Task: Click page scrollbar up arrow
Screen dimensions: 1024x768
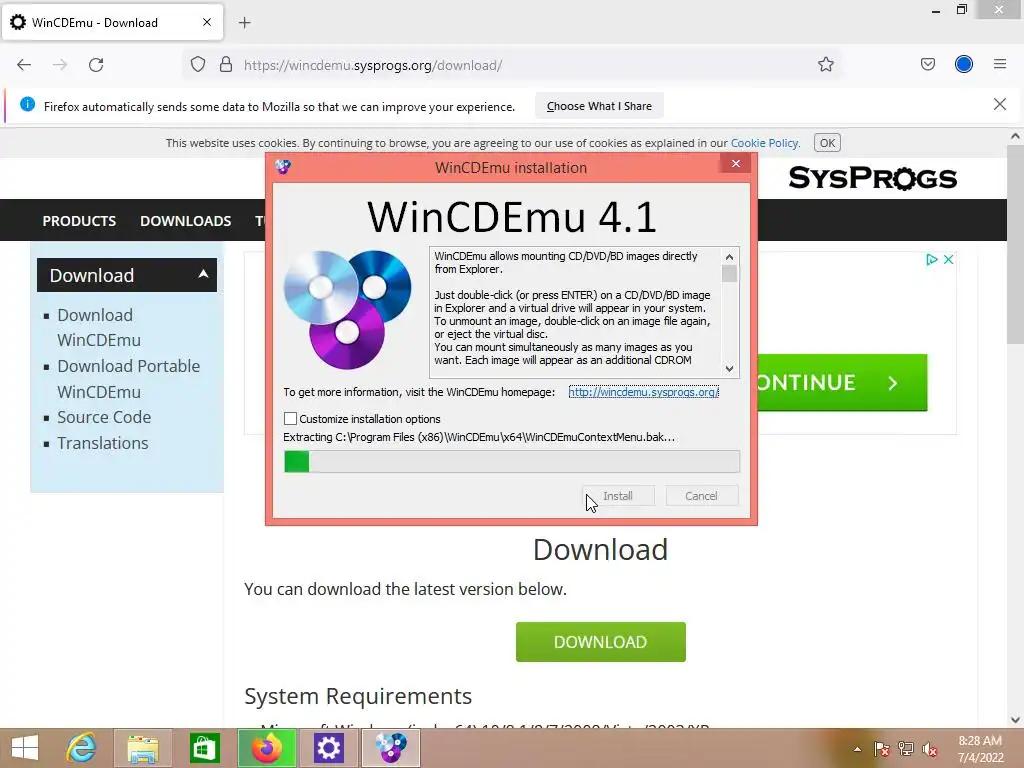Action: [1015, 136]
